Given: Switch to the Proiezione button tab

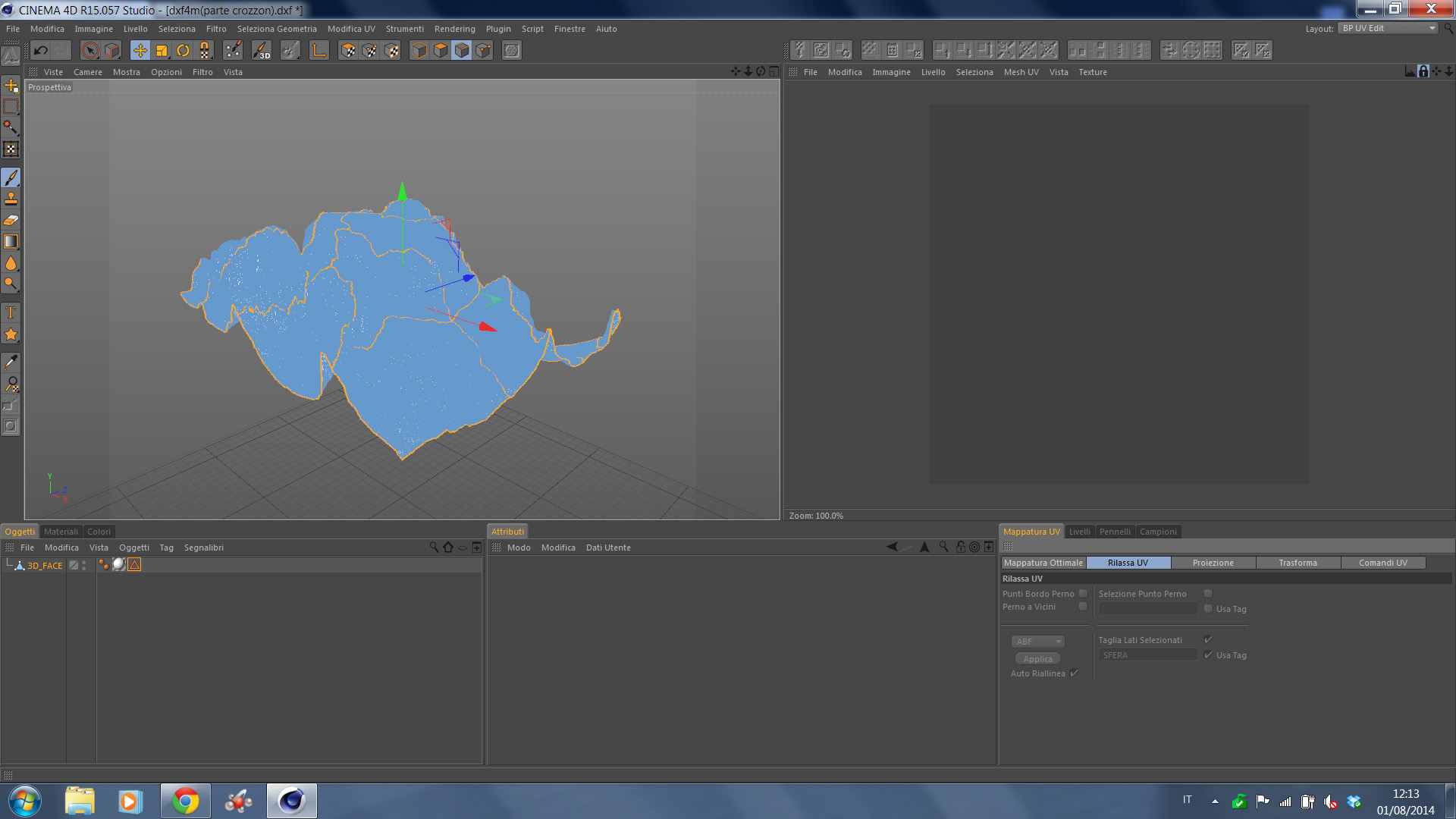Looking at the screenshot, I should coord(1213,563).
